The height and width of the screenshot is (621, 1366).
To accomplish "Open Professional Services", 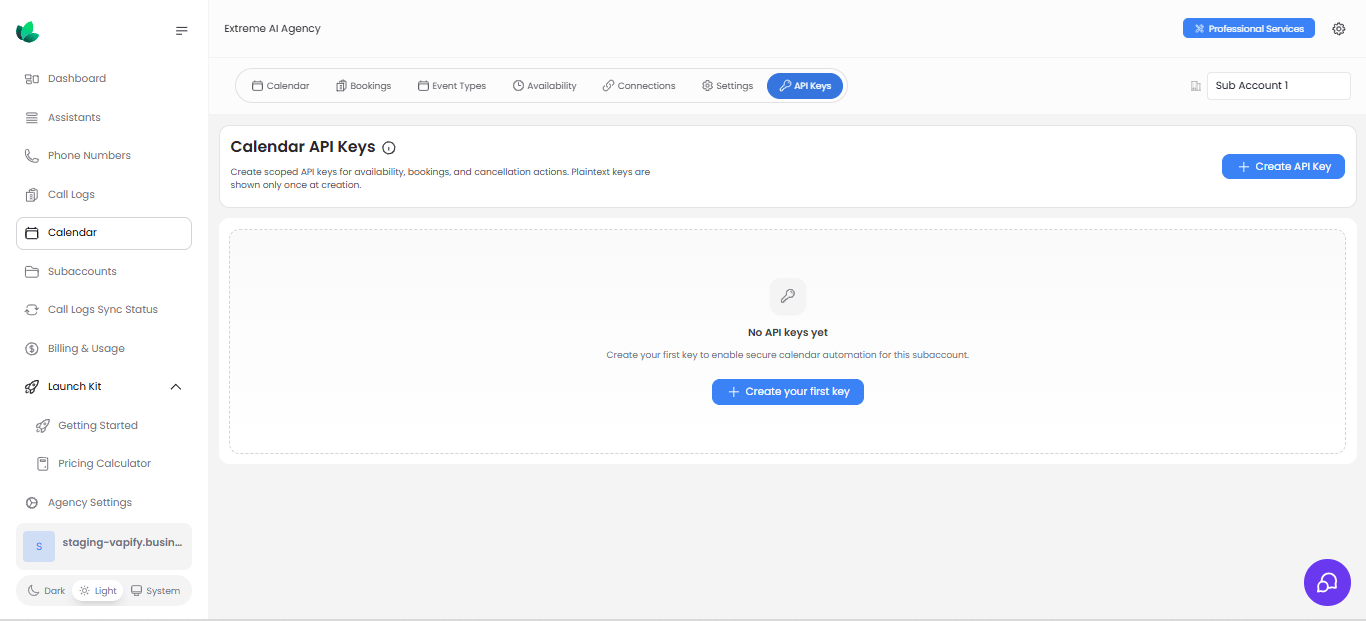I will [1249, 29].
